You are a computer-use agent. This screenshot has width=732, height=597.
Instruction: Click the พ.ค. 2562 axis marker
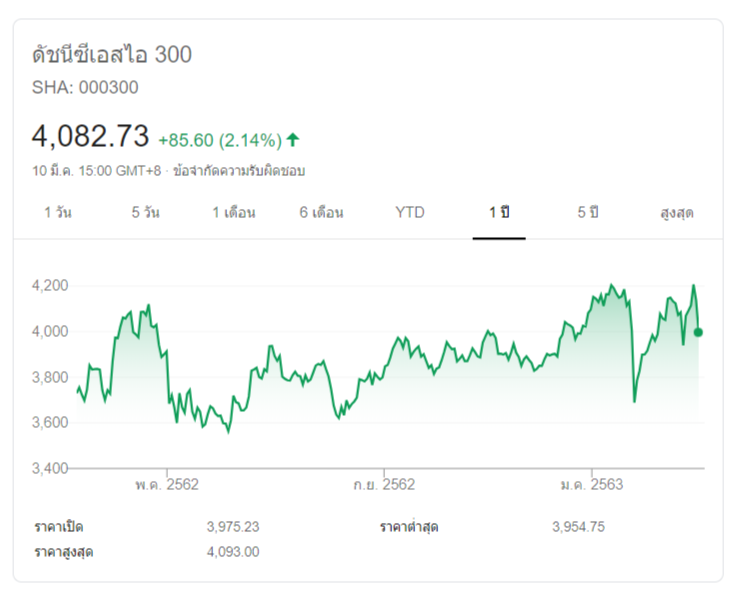[x=167, y=485]
